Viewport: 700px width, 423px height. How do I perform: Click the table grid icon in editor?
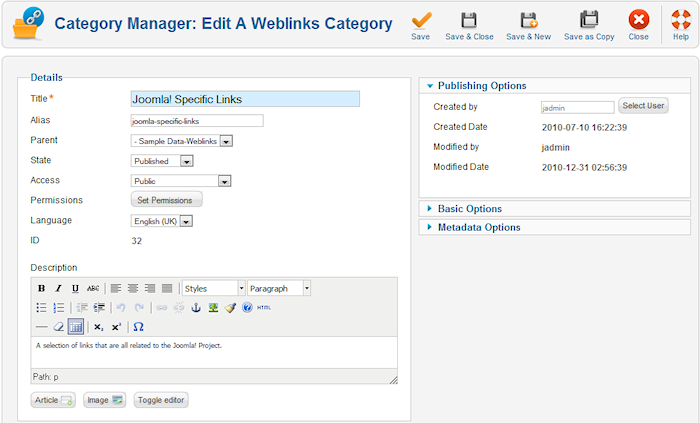(76, 327)
